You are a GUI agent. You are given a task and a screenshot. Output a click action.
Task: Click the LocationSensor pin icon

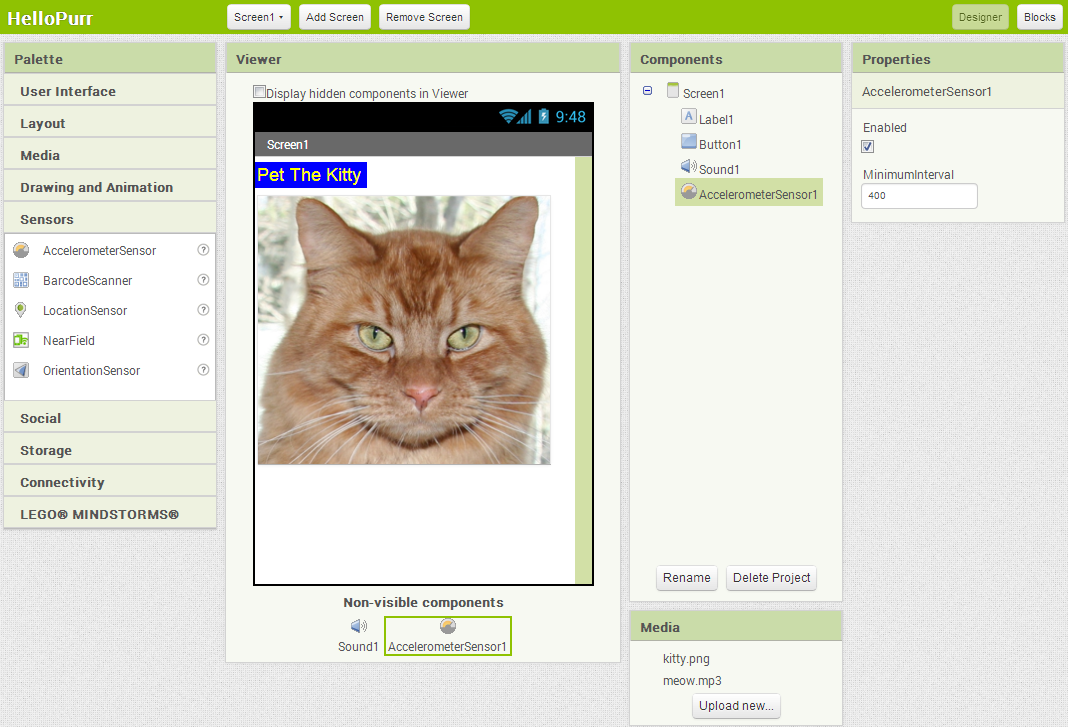pyautogui.click(x=21, y=310)
